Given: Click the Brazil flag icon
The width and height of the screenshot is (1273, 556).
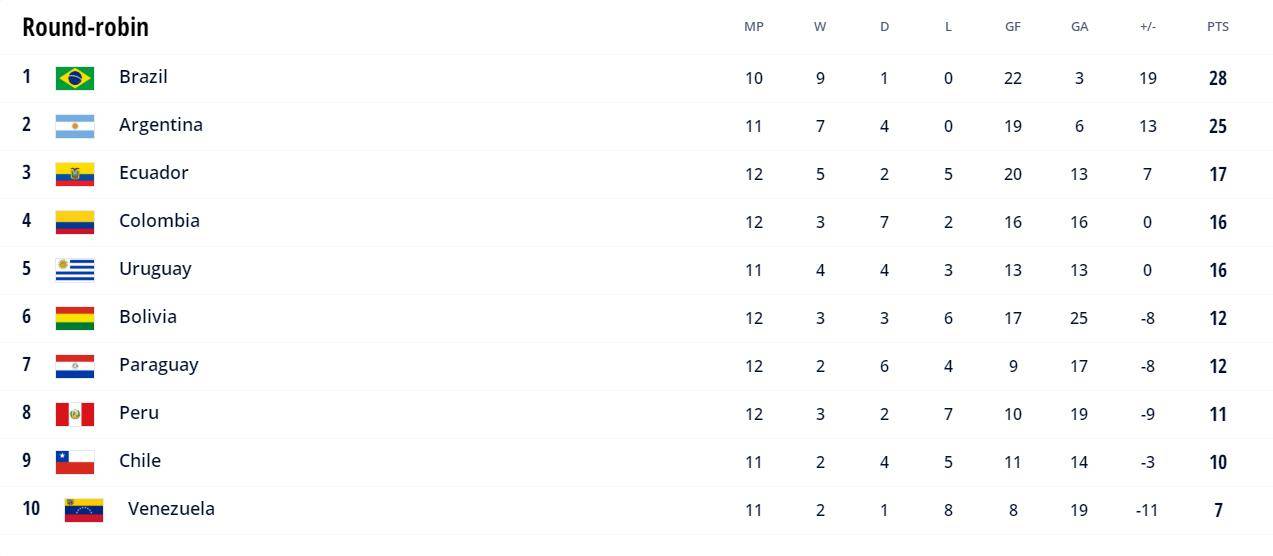Looking at the screenshot, I should coord(75,78).
